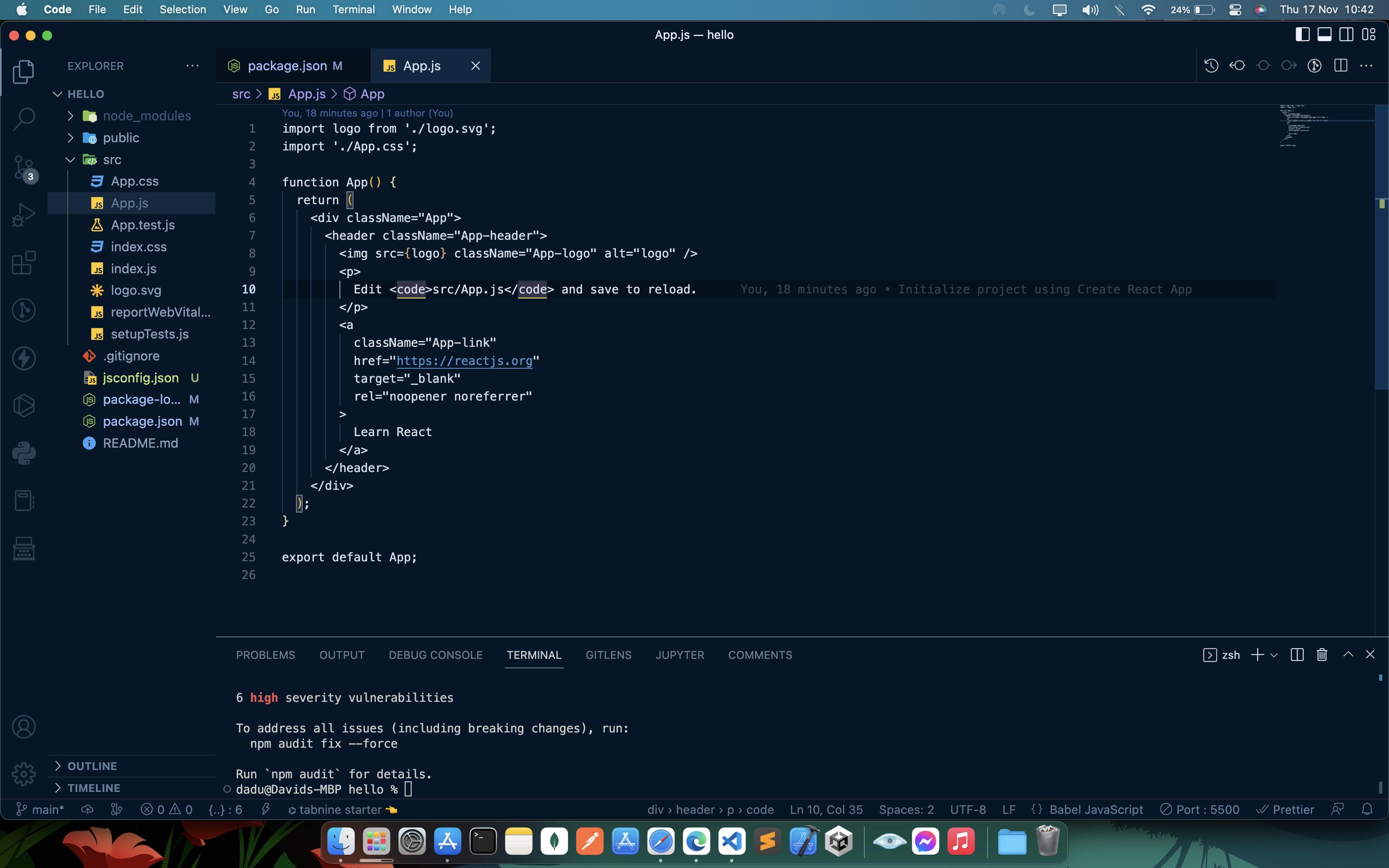Maximize the panel with up chevron
Viewport: 1389px width, 868px height.
click(x=1348, y=654)
